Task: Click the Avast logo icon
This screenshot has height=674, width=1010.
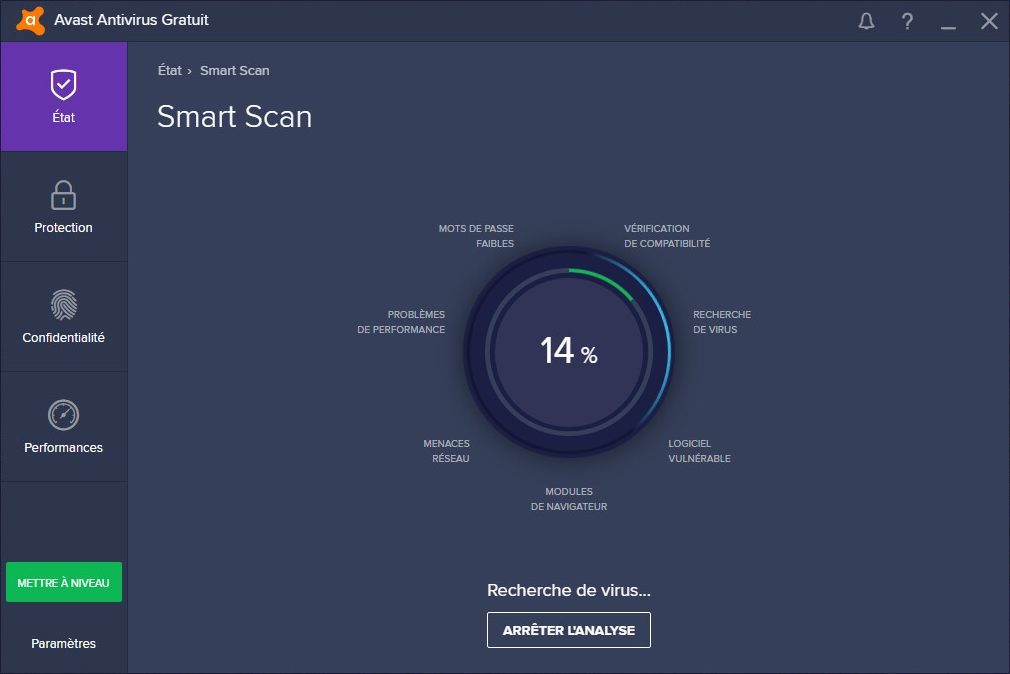Action: (31, 20)
